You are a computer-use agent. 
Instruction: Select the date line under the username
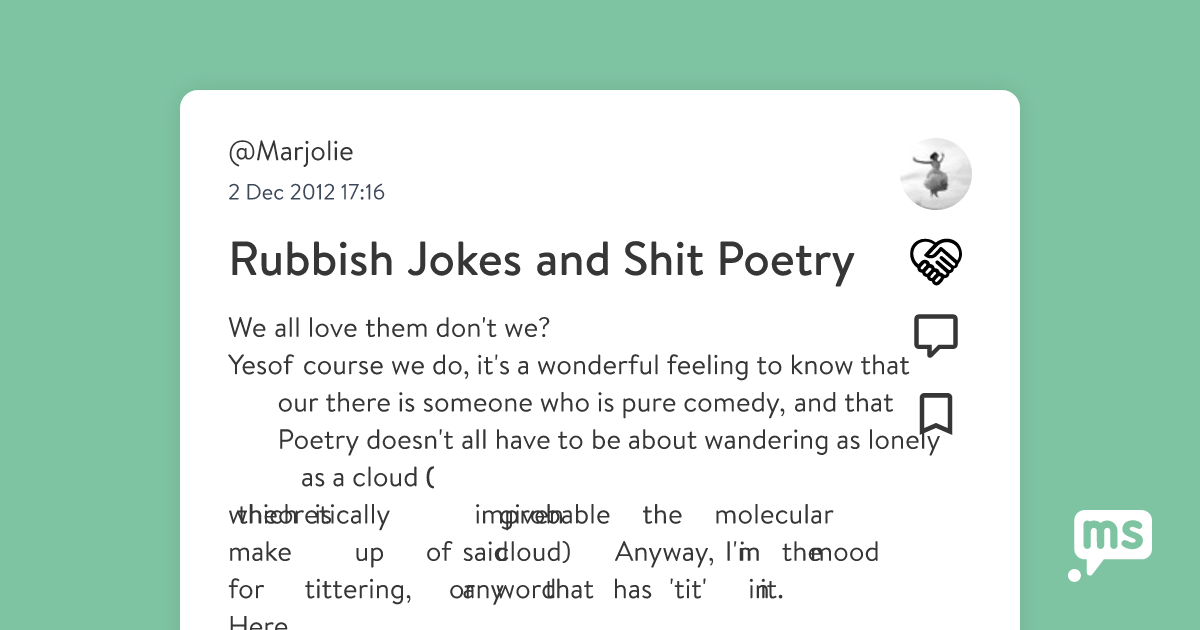point(307,192)
